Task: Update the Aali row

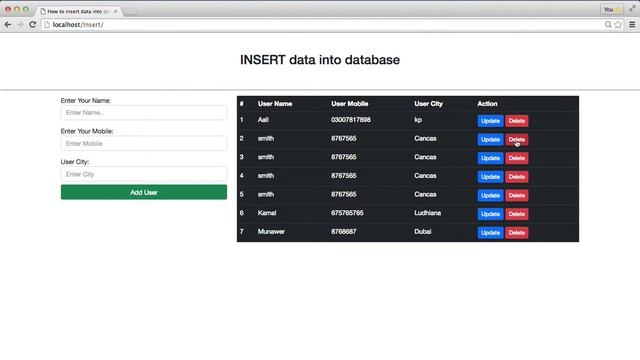Action: [x=490, y=121]
